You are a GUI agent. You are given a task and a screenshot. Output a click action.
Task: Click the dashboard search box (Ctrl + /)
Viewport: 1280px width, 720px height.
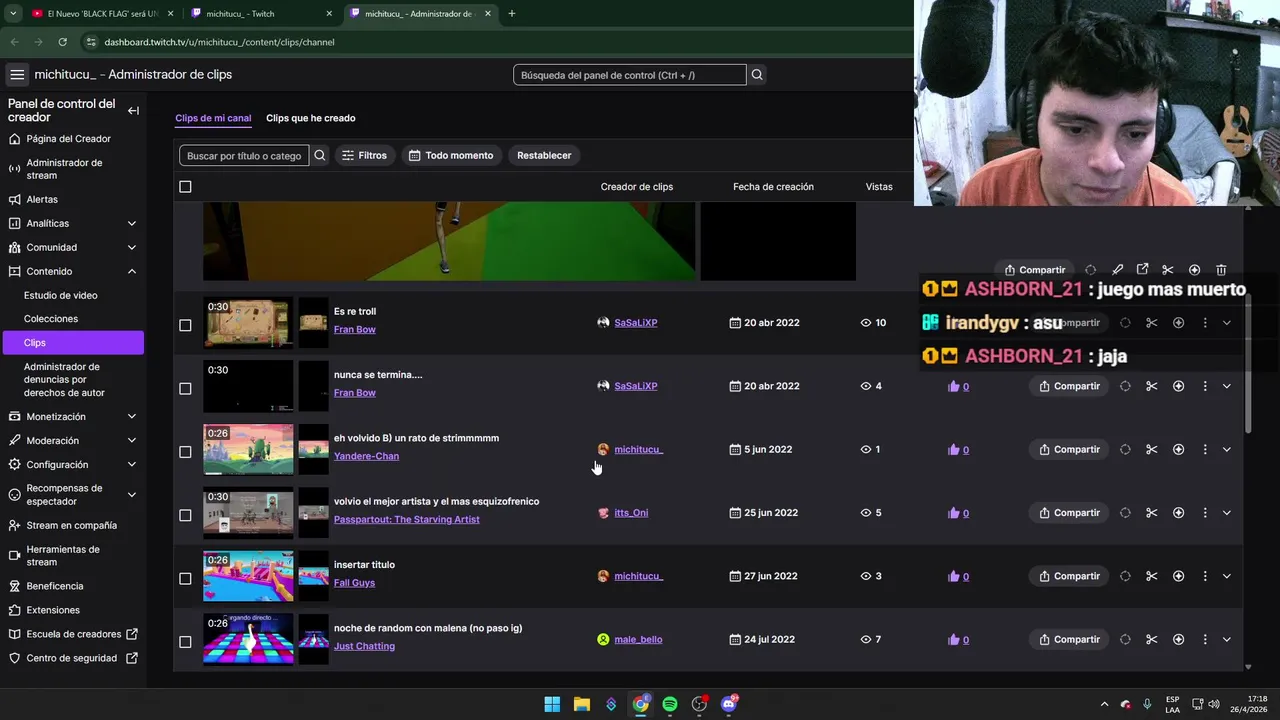point(629,75)
